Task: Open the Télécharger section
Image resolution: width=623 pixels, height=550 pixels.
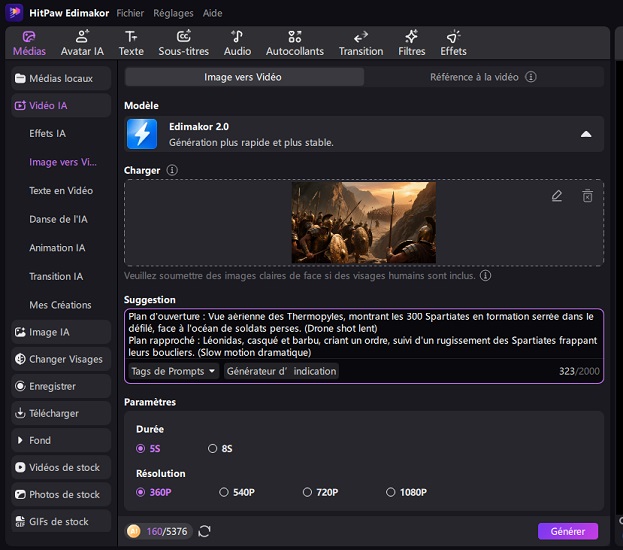Action: point(61,413)
